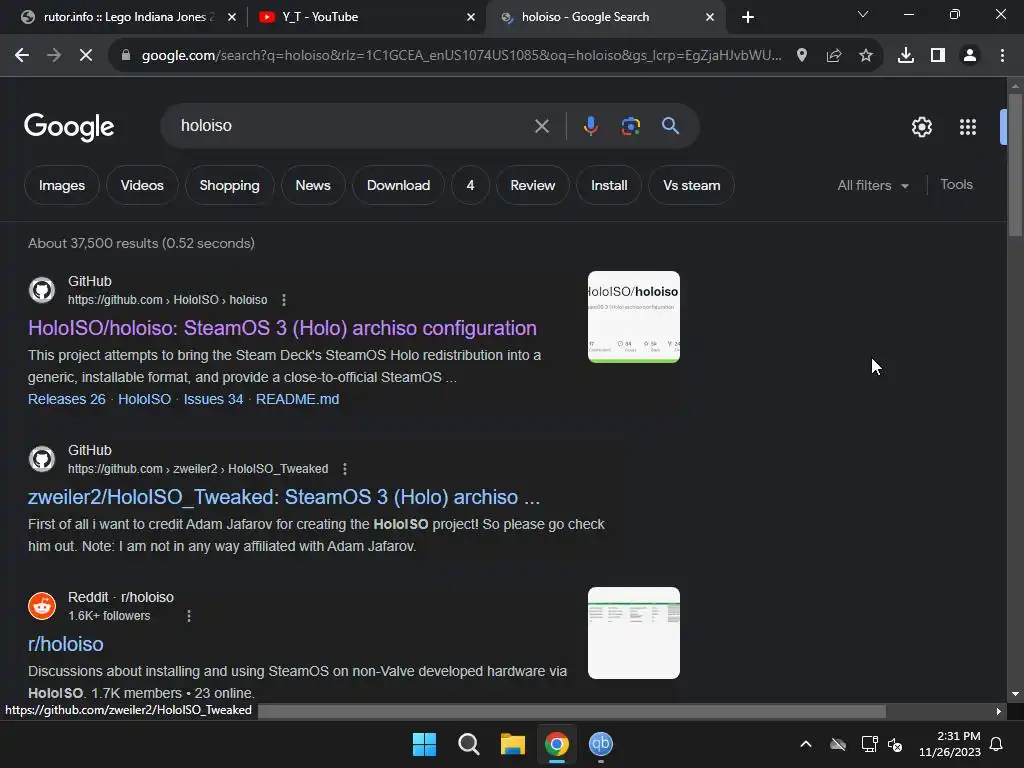Open Windows taskbar search
1024x768 pixels.
click(468, 744)
